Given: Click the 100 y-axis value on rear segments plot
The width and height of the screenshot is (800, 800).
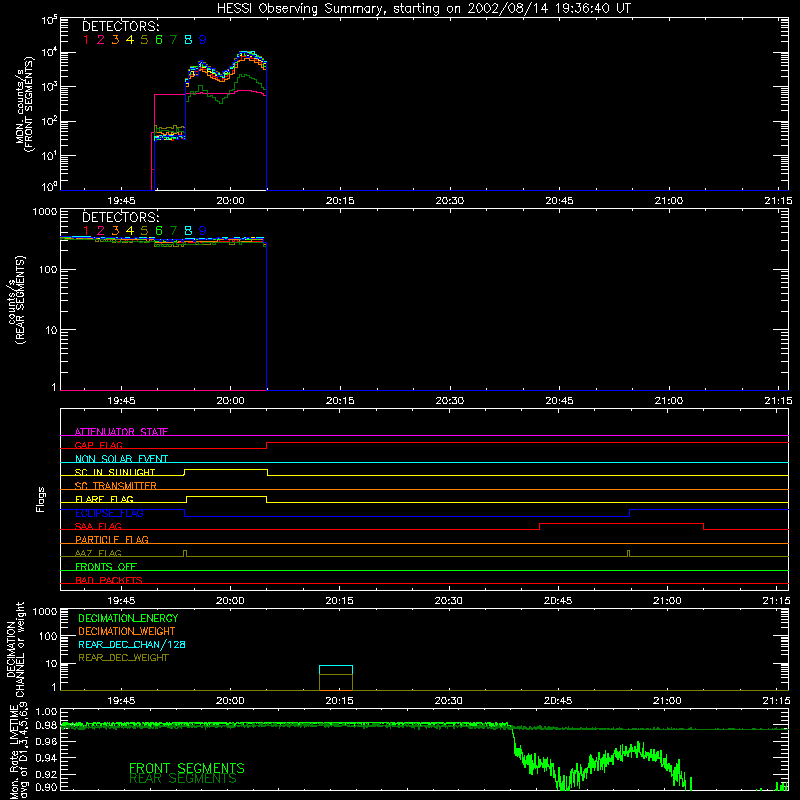Looking at the screenshot, I should click(x=48, y=269).
